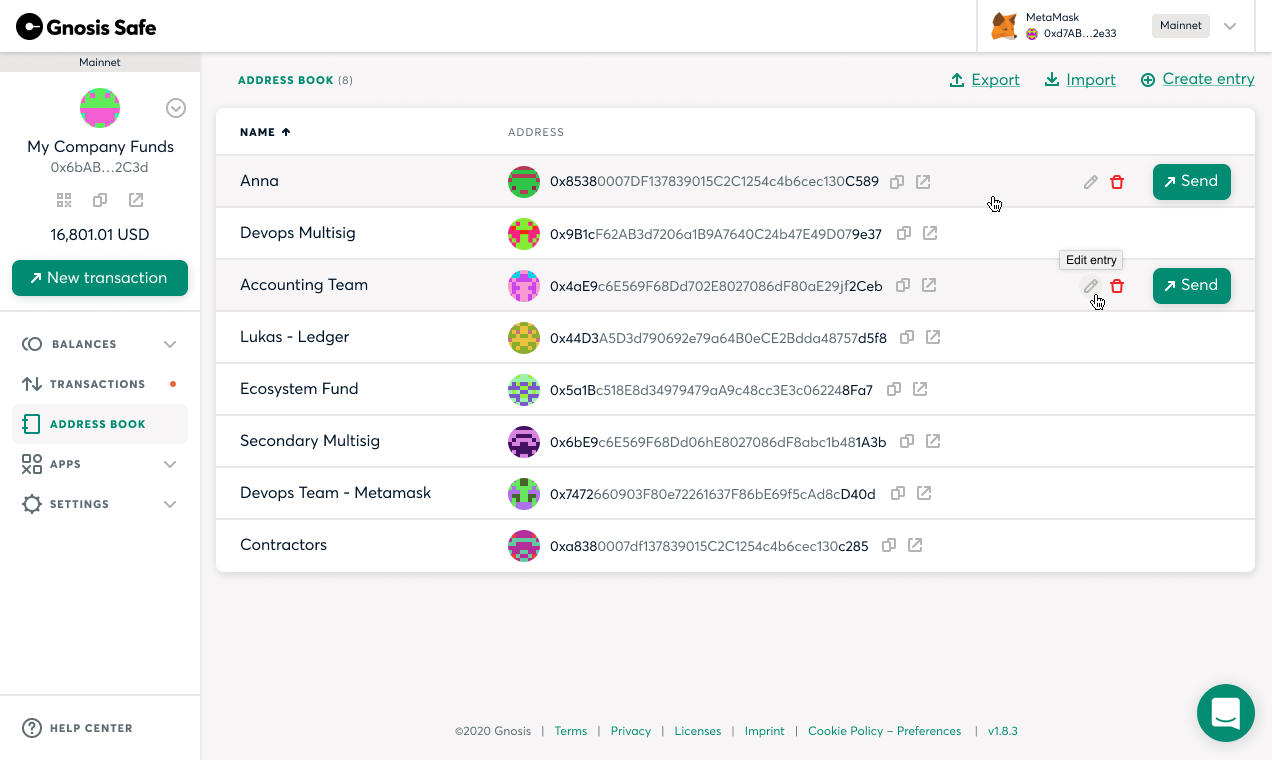Open Balances section
Image resolution: width=1272 pixels, height=760 pixels.
click(100, 344)
